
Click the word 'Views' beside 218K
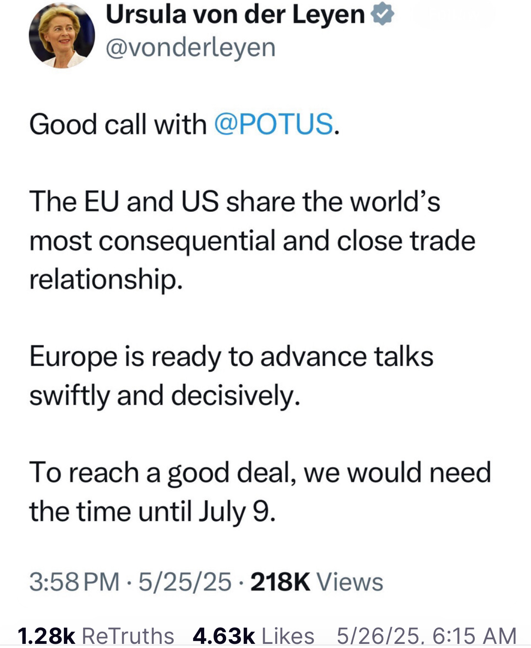350,582
